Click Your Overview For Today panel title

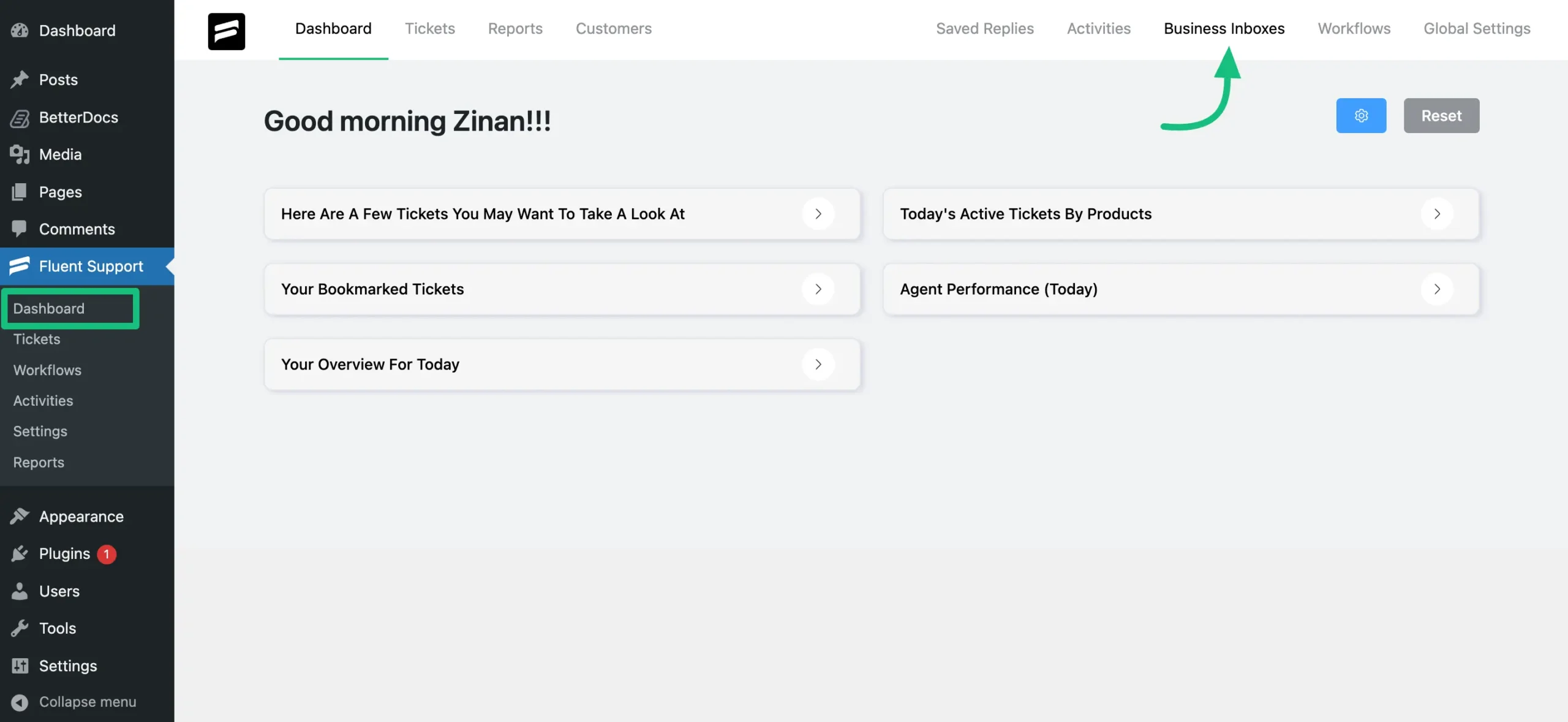click(370, 364)
